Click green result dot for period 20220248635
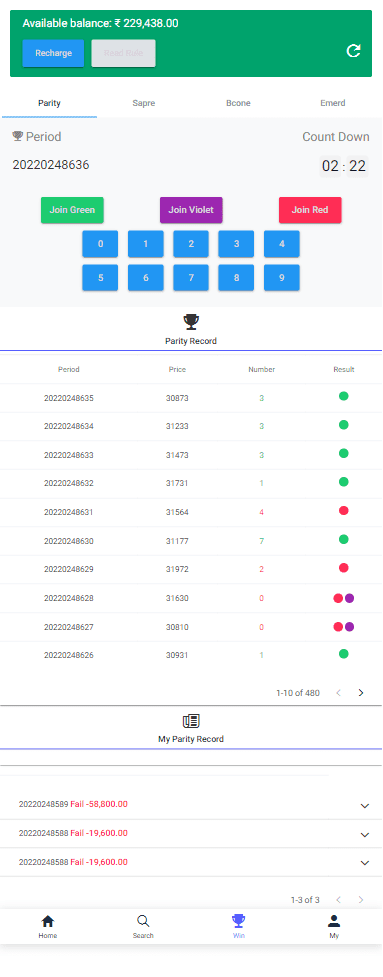Screen dimensions: 383x977 (x=344, y=396)
